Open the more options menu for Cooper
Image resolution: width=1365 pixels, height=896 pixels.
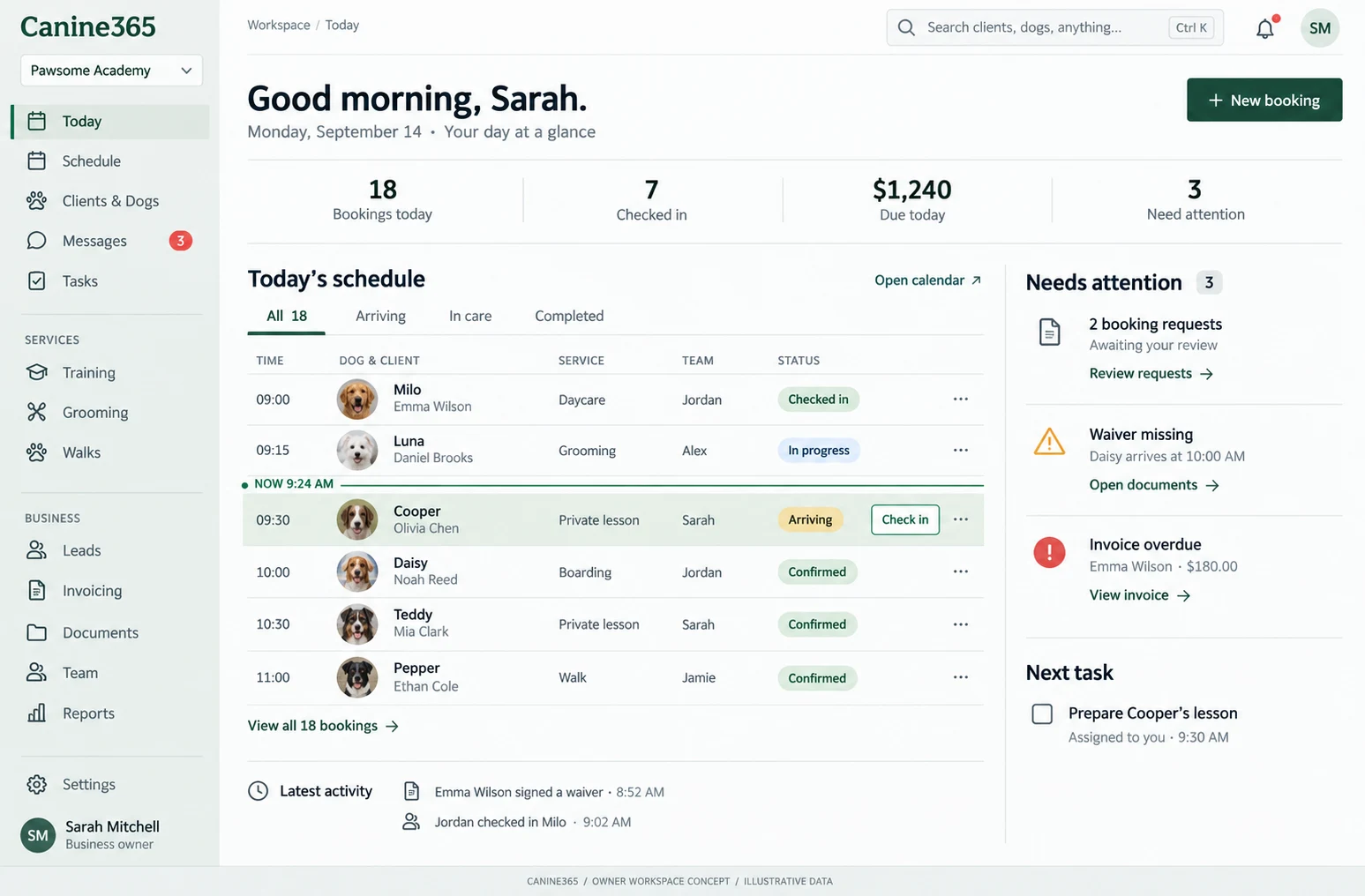pos(961,519)
